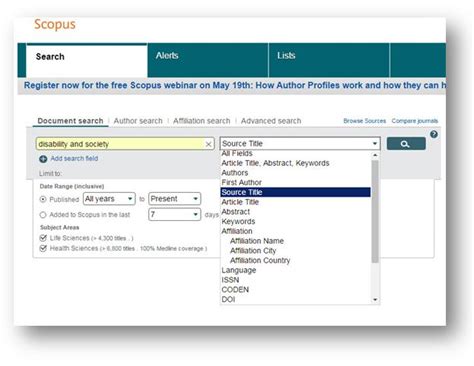This screenshot has height=366, width=474.
Task: Open the All years dropdown
Action: [x=109, y=199]
